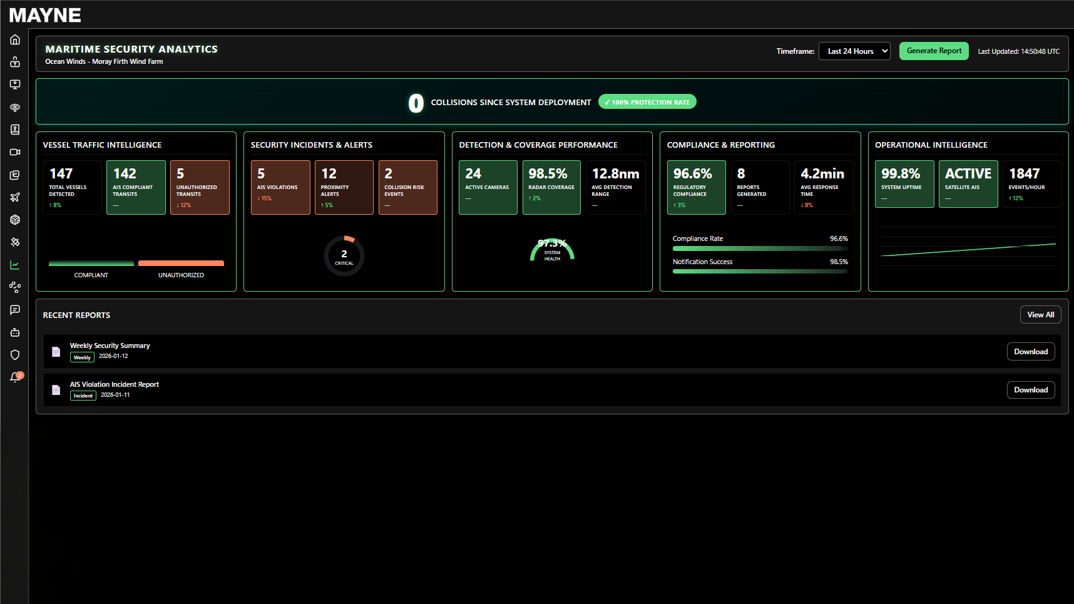This screenshot has height=604, width=1074.
Task: Open the 3D cube view icon
Action: pos(14,220)
